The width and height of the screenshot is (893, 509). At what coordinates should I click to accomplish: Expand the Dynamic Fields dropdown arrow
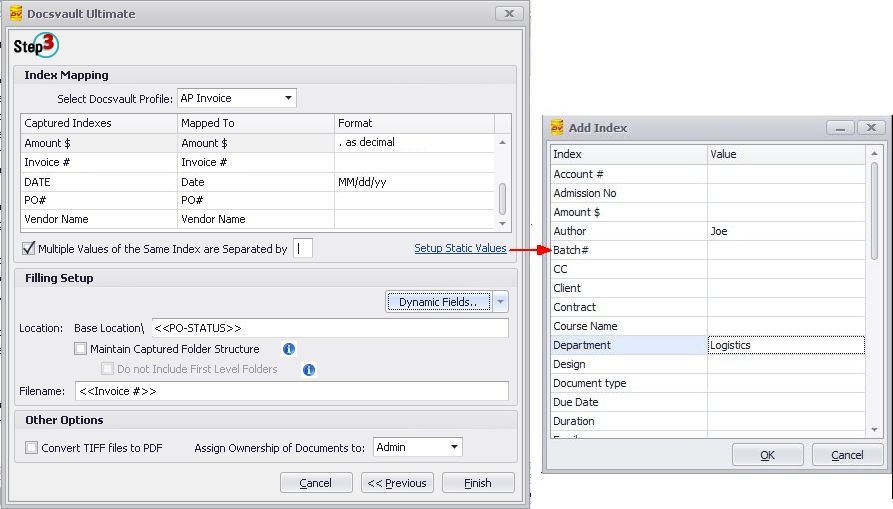tap(501, 302)
